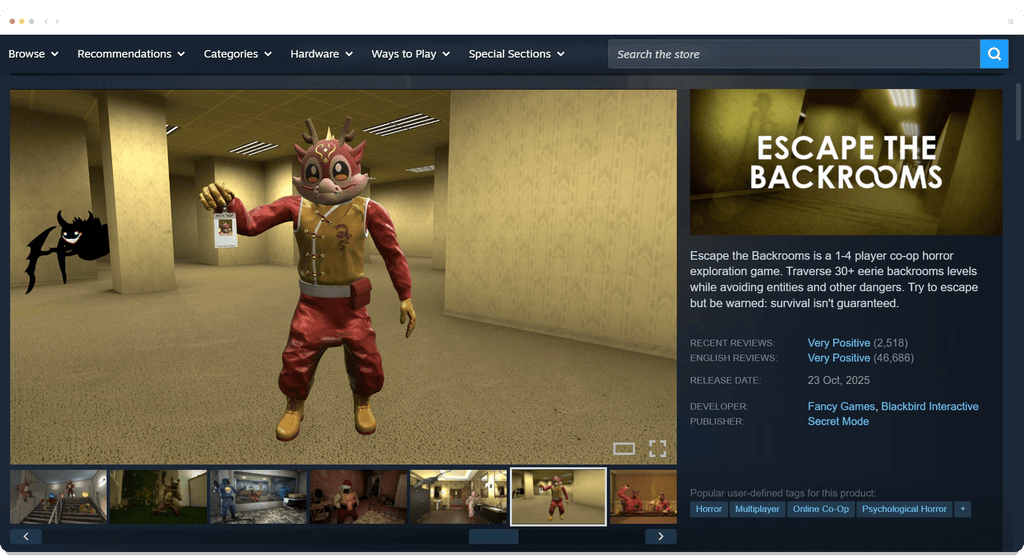Select the hotel lobby screenshot thumbnail
This screenshot has height=560, width=1024.
pyautogui.click(x=458, y=497)
